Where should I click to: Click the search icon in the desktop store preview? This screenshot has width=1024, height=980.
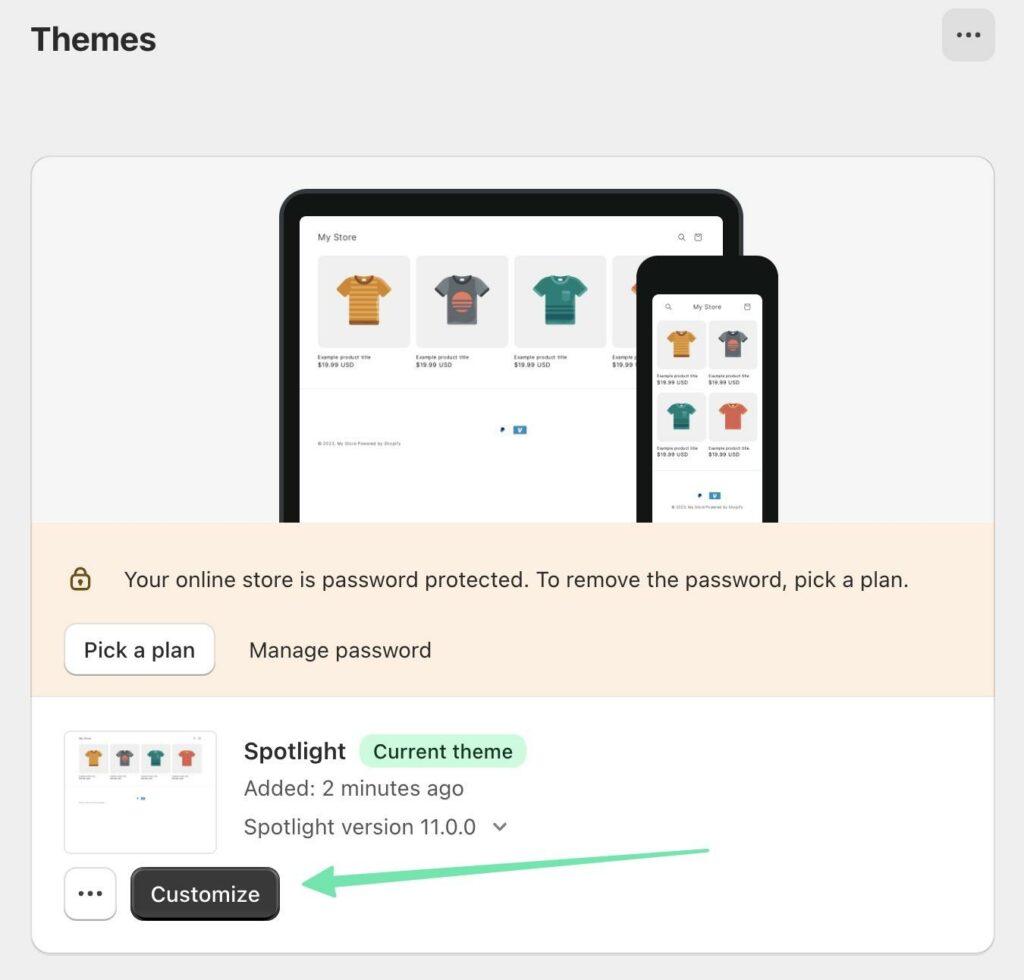click(682, 238)
